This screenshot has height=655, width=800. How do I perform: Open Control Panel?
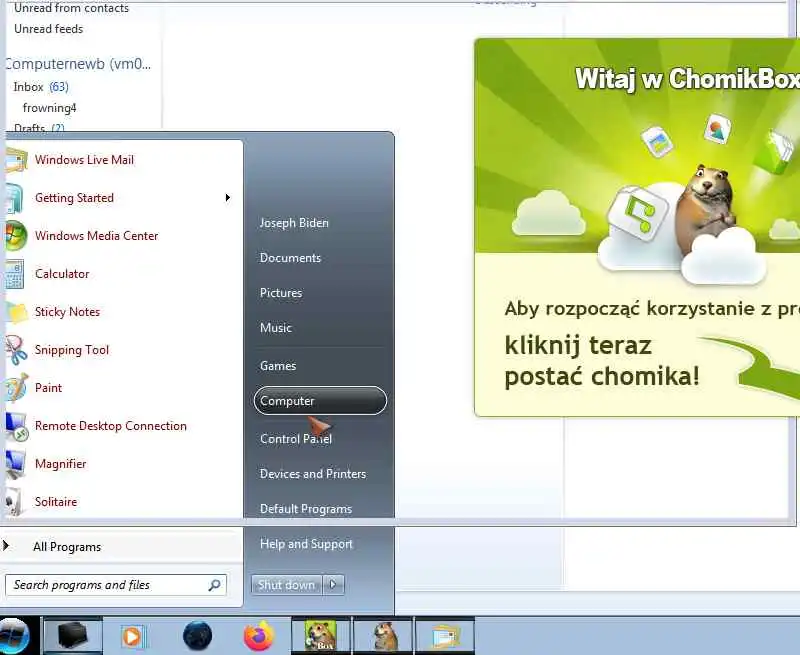(x=295, y=439)
